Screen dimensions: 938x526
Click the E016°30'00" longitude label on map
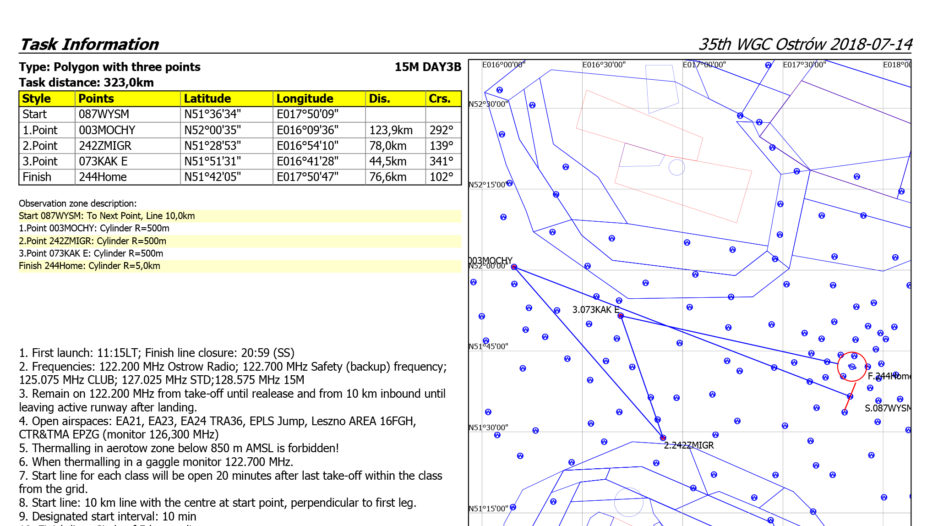[x=603, y=65]
